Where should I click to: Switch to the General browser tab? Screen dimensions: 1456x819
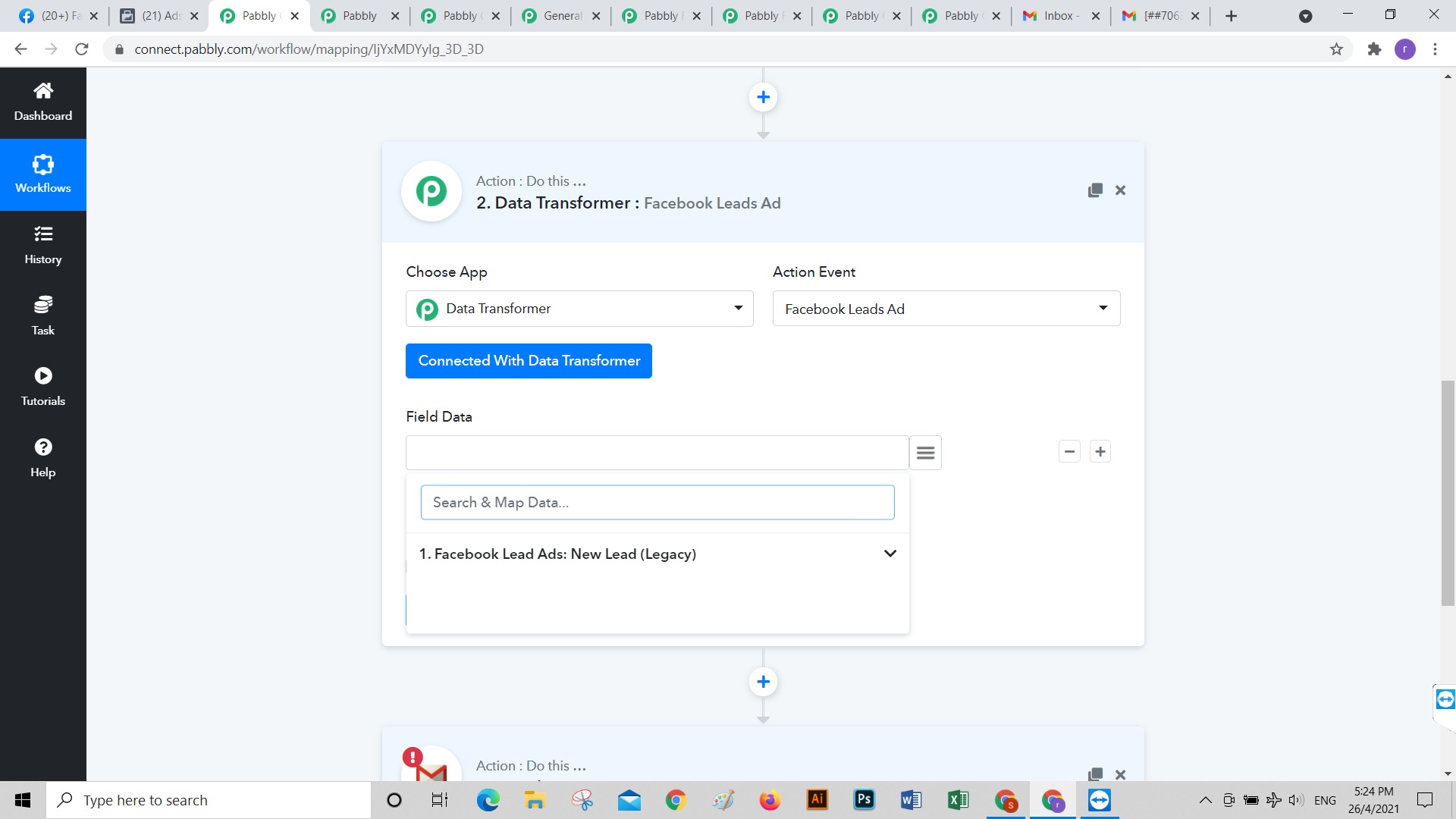tap(561, 16)
